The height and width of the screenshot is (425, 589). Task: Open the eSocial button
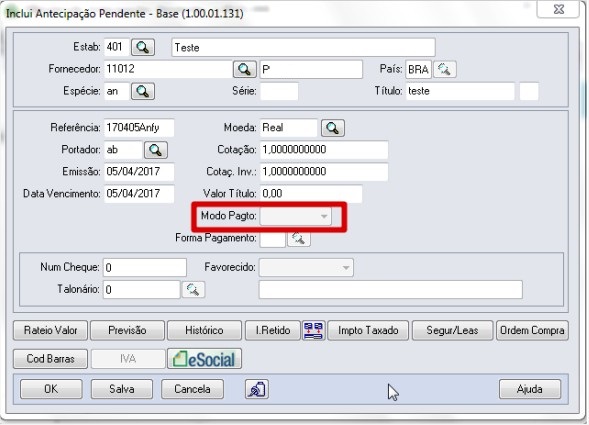click(x=204, y=359)
